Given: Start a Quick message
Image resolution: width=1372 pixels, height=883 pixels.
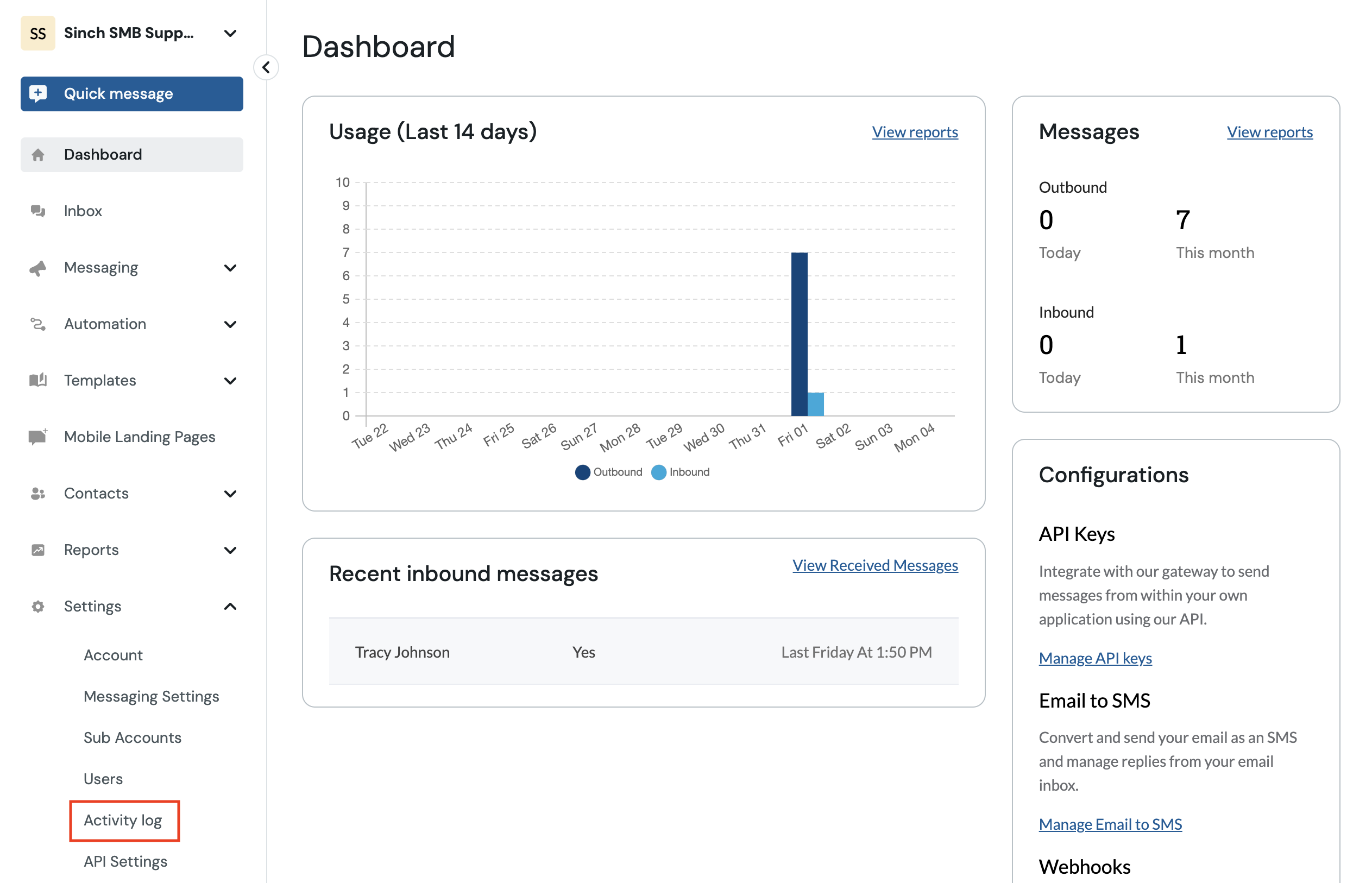Looking at the screenshot, I should [132, 93].
